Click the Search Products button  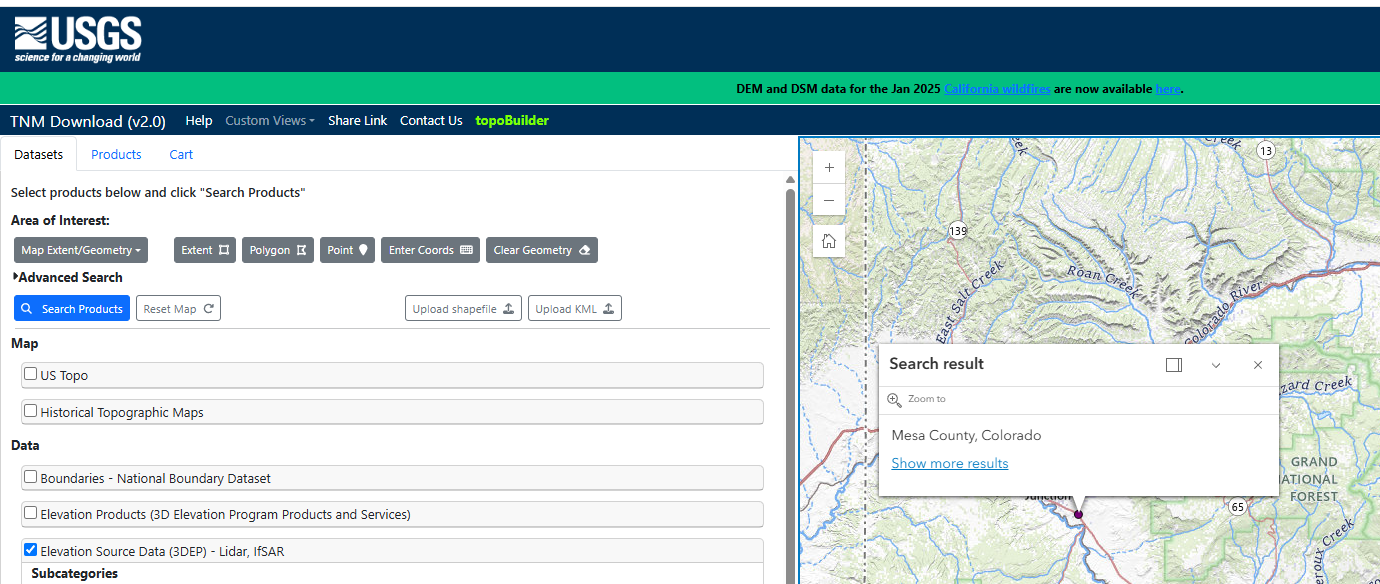point(72,309)
